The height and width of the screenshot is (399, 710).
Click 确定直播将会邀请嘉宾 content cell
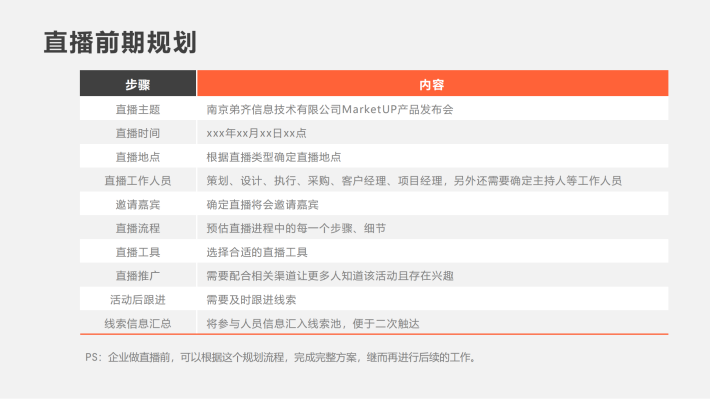point(432,204)
